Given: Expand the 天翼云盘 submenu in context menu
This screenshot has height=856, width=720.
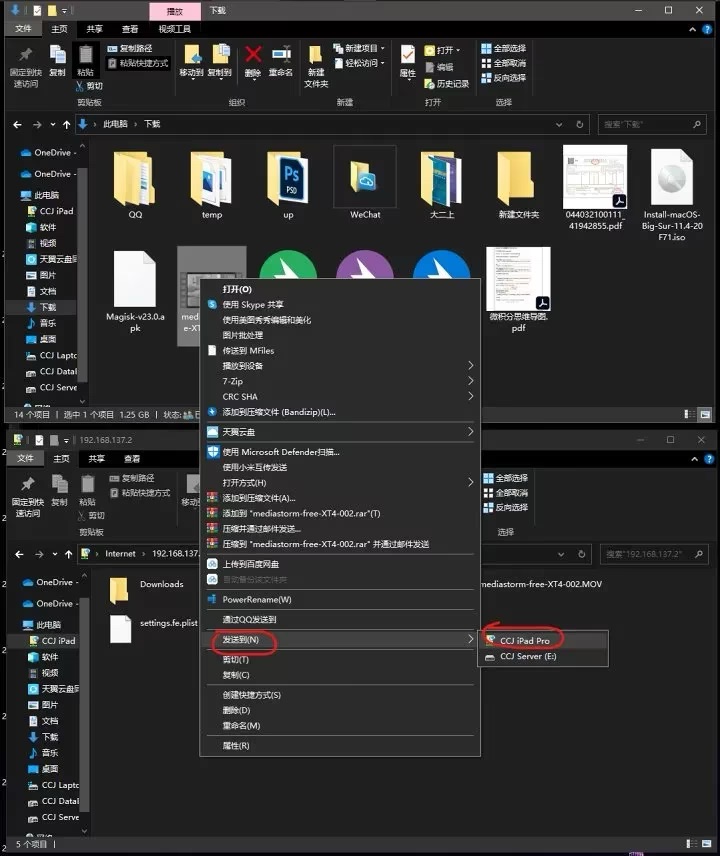Looking at the screenshot, I should coord(471,432).
